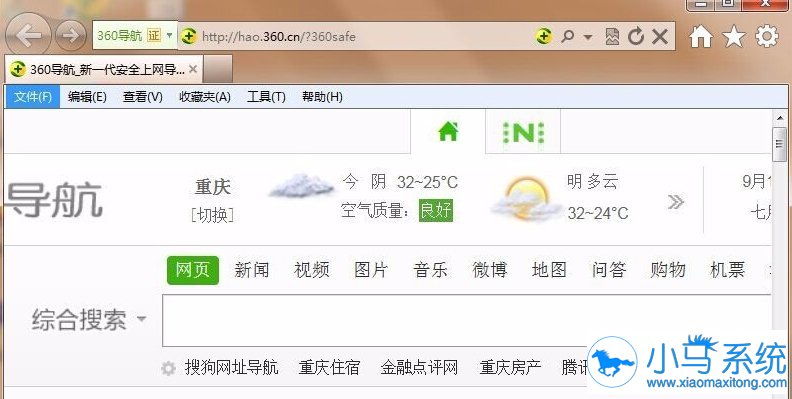Viewport: 792px width, 399px height.
Task: Click the gear icon before 搜狗网址导航
Action: [x=169, y=368]
